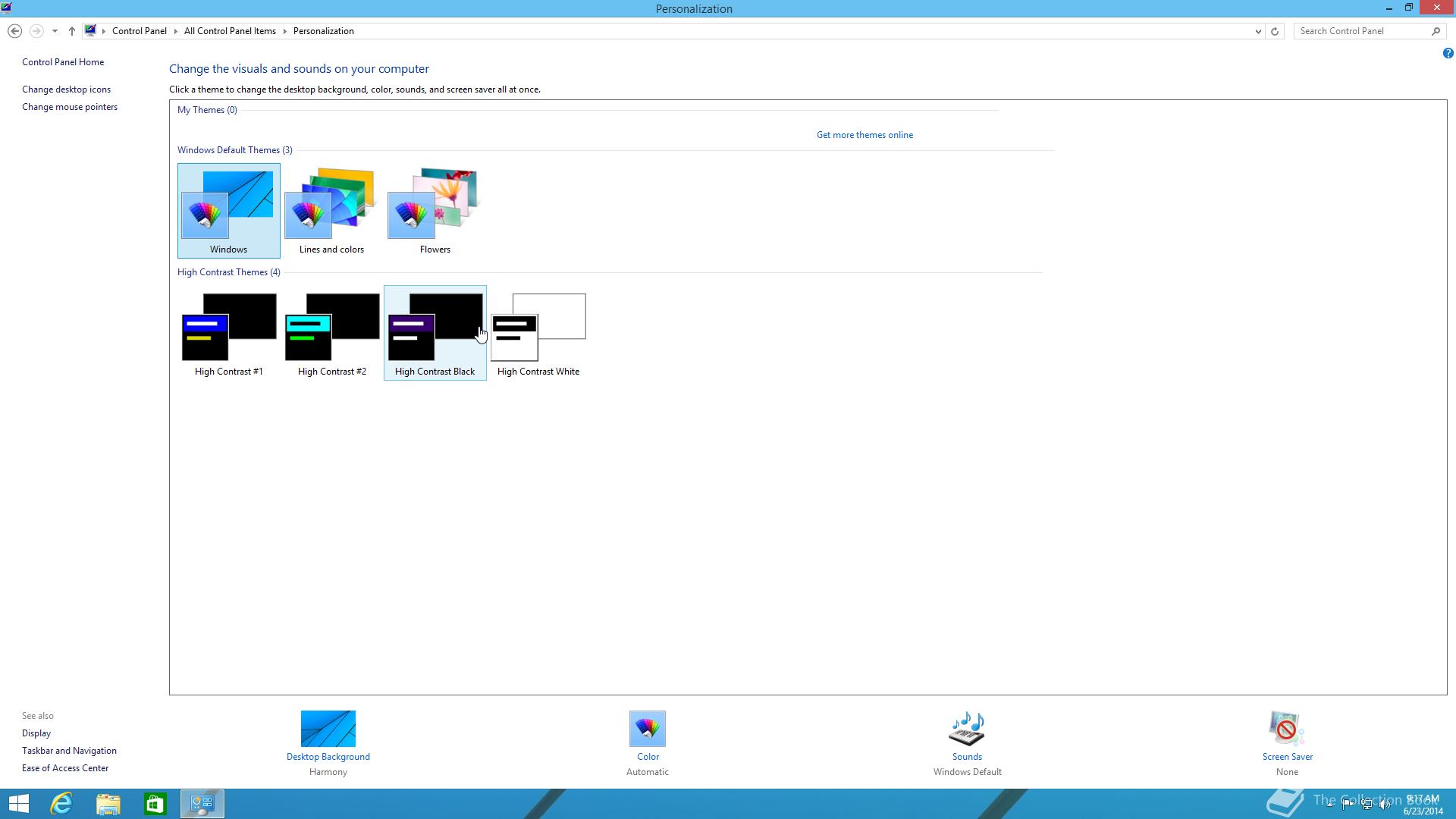The image size is (1456, 819).
Task: Refresh the Personalization window
Action: click(x=1275, y=31)
